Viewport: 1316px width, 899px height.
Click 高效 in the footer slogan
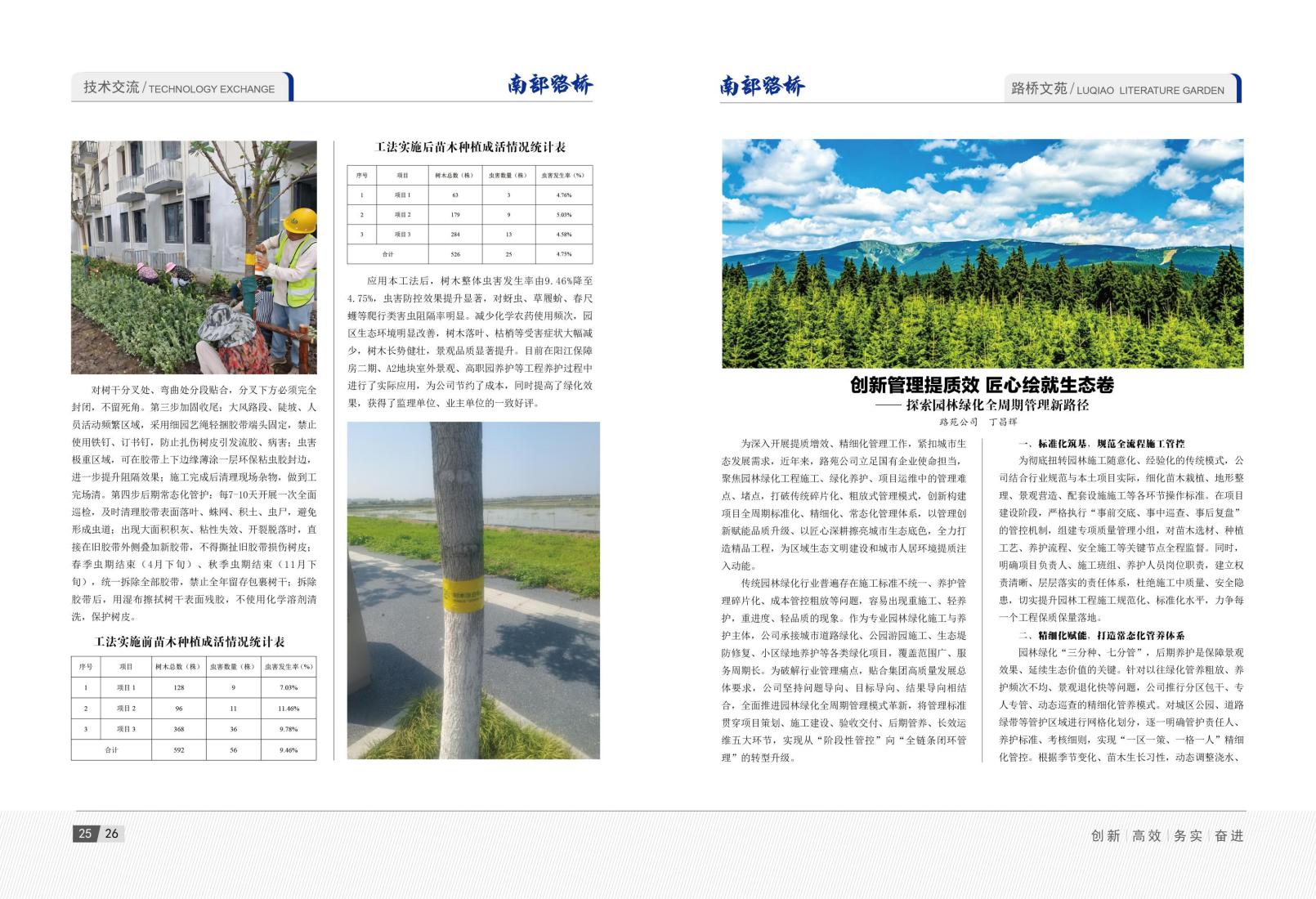coord(1146,835)
